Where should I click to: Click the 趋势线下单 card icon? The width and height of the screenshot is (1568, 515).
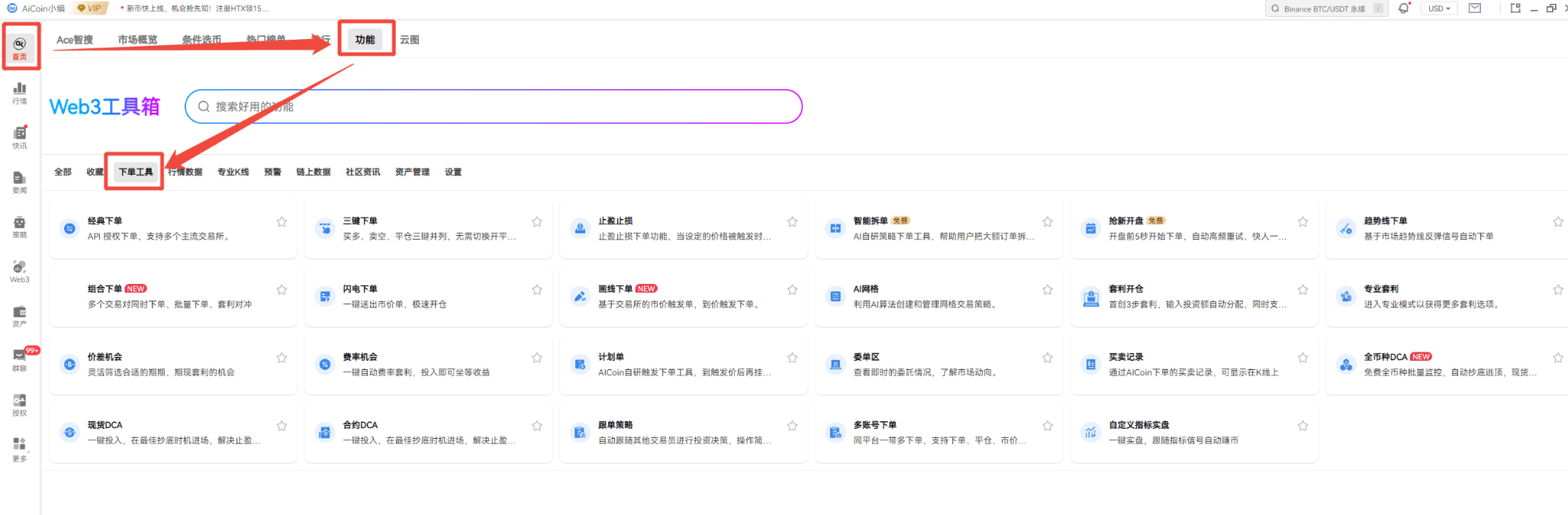tap(1346, 228)
